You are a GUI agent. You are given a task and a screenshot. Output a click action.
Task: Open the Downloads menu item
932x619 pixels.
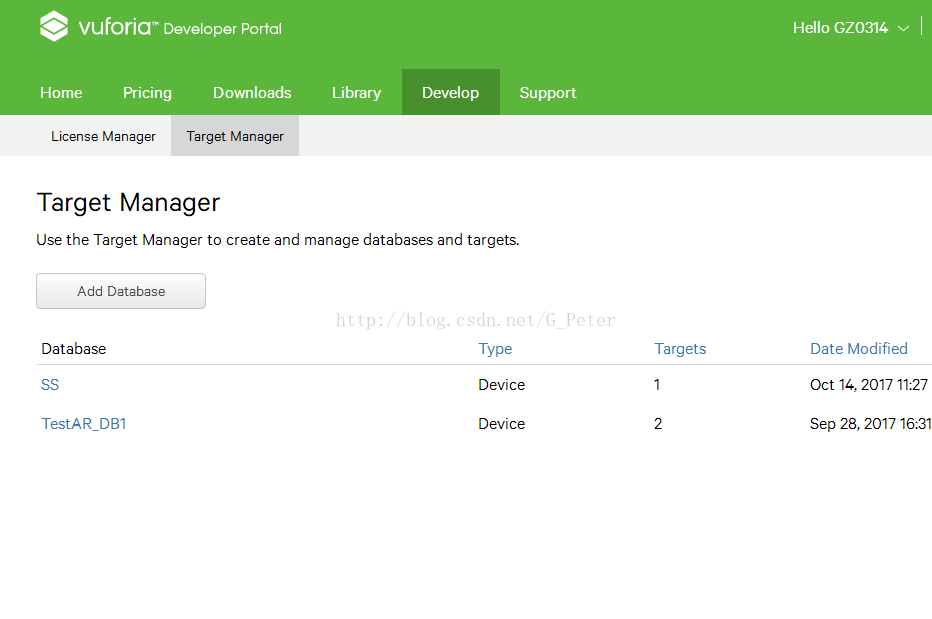click(x=252, y=93)
